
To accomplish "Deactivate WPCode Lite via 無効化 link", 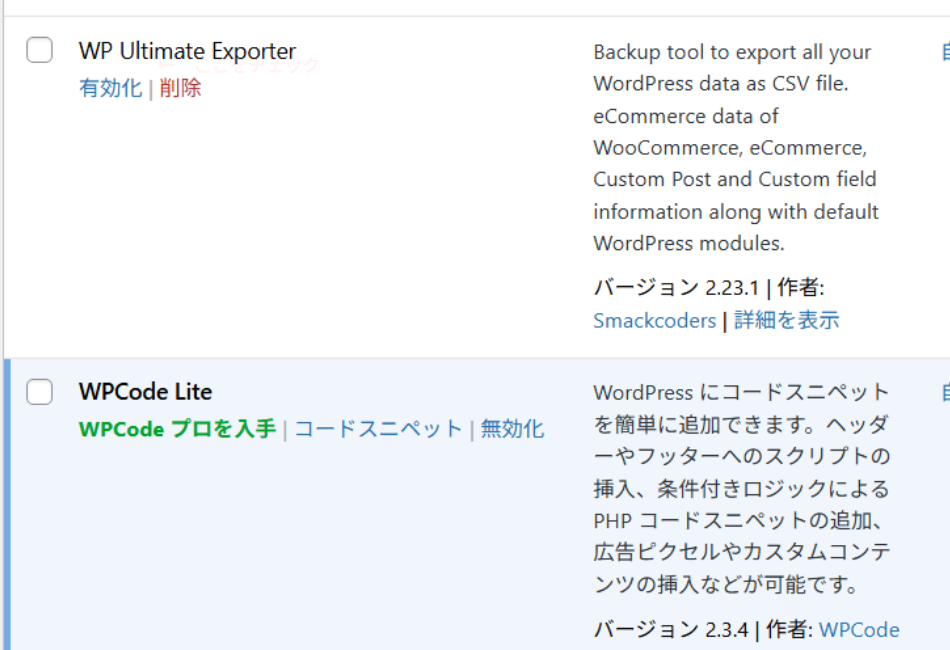I will tap(512, 428).
